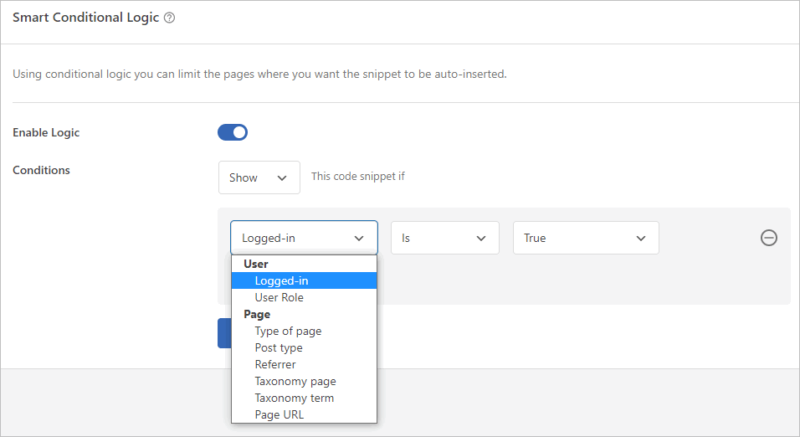Image resolution: width=800 pixels, height=437 pixels.
Task: Click the blue button behind the dropdown list
Action: click(x=224, y=333)
